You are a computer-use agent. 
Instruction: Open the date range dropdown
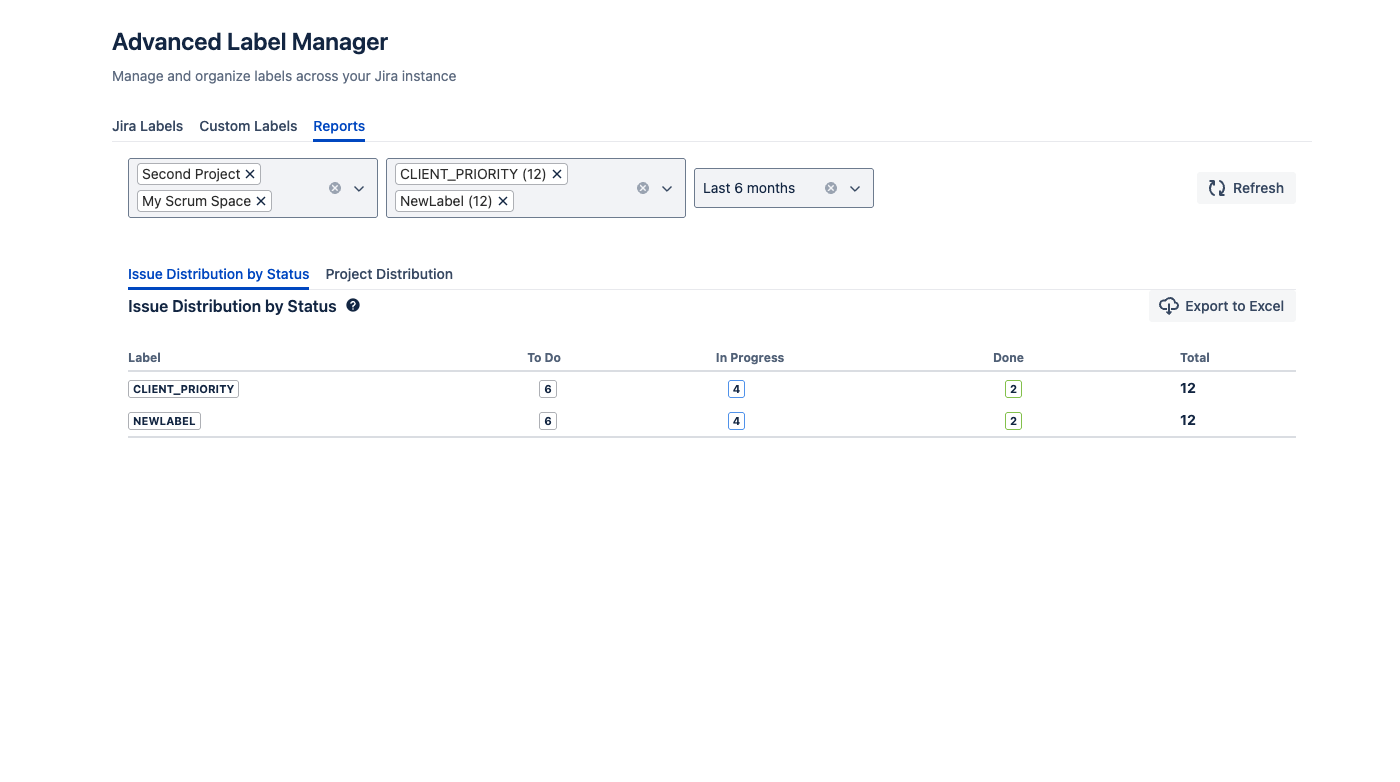coord(855,188)
